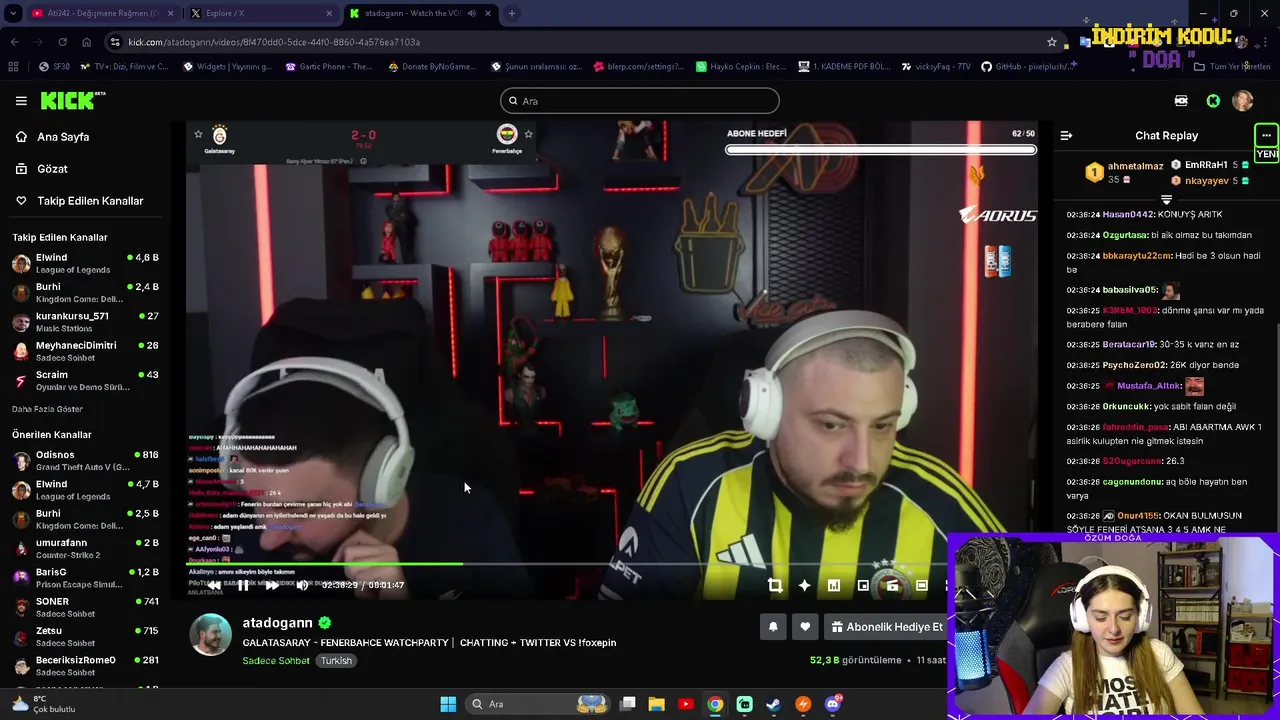The image size is (1280, 720).
Task: Click the Sadece Sohbet category link
Action: [x=276, y=661]
